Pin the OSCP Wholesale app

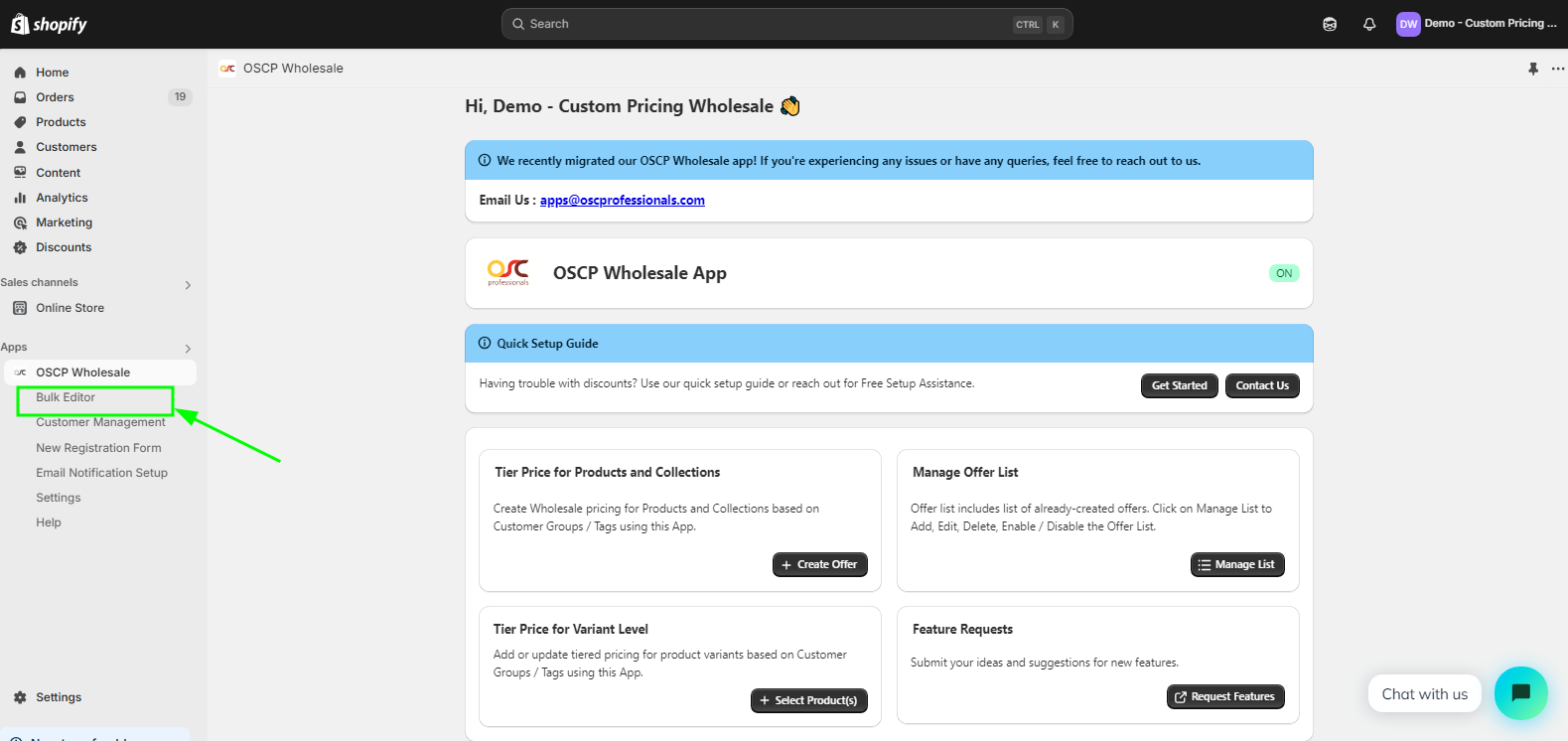[x=1533, y=69]
